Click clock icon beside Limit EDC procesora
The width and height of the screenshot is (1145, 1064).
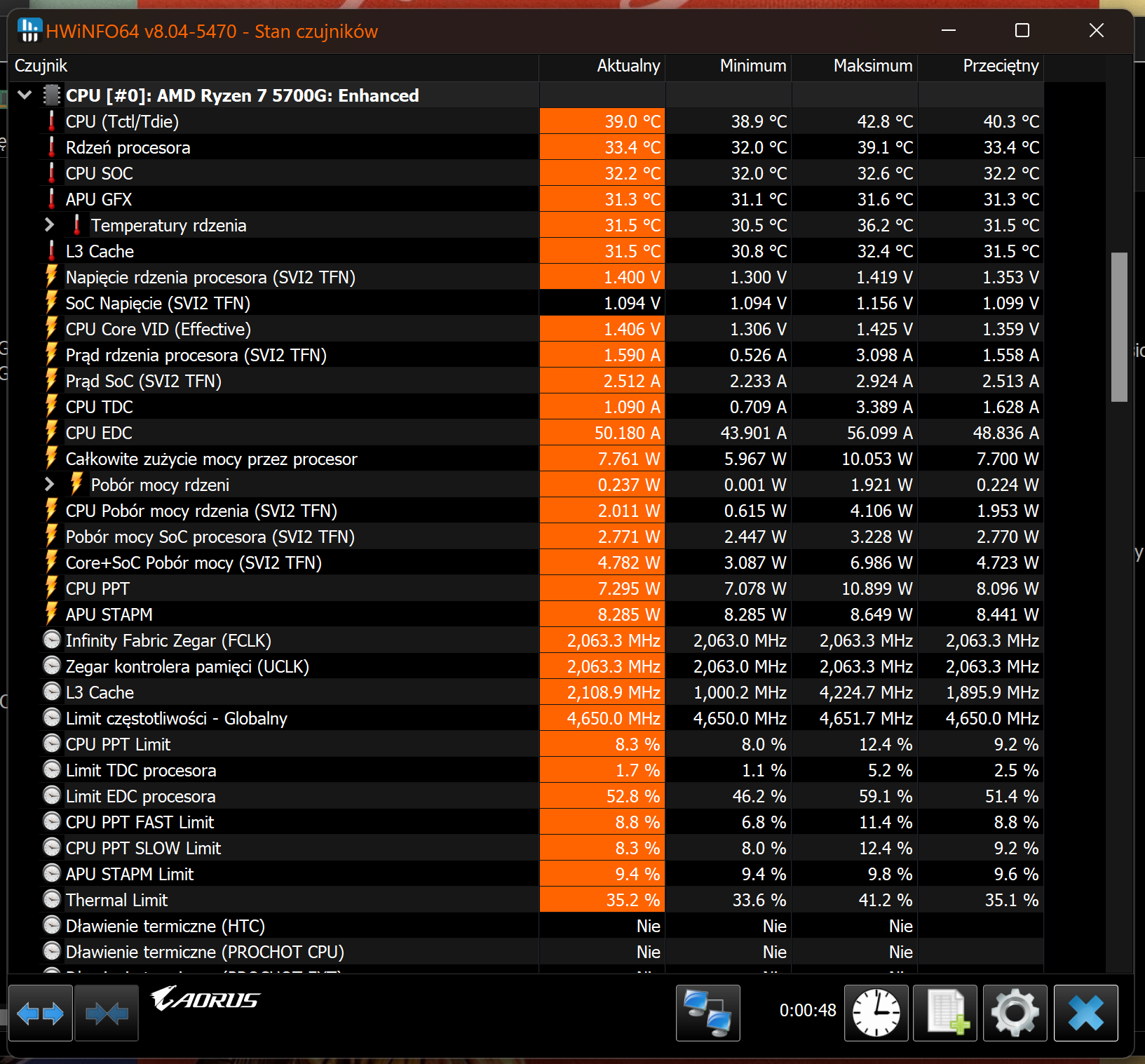tap(51, 795)
